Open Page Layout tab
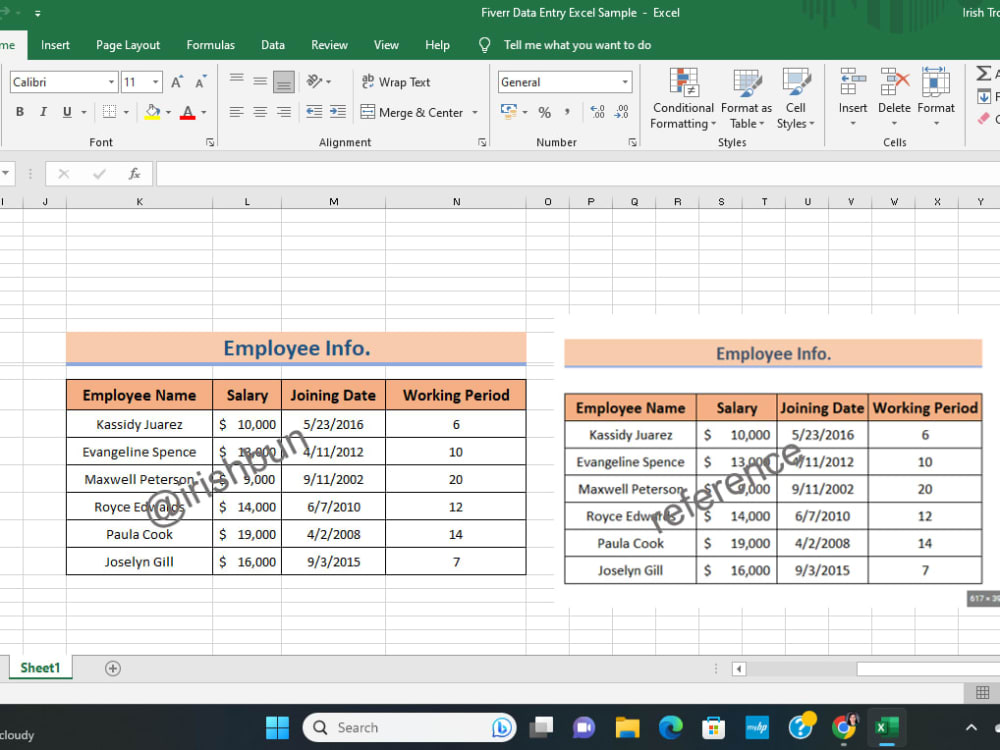This screenshot has height=750, width=1000. tap(128, 45)
